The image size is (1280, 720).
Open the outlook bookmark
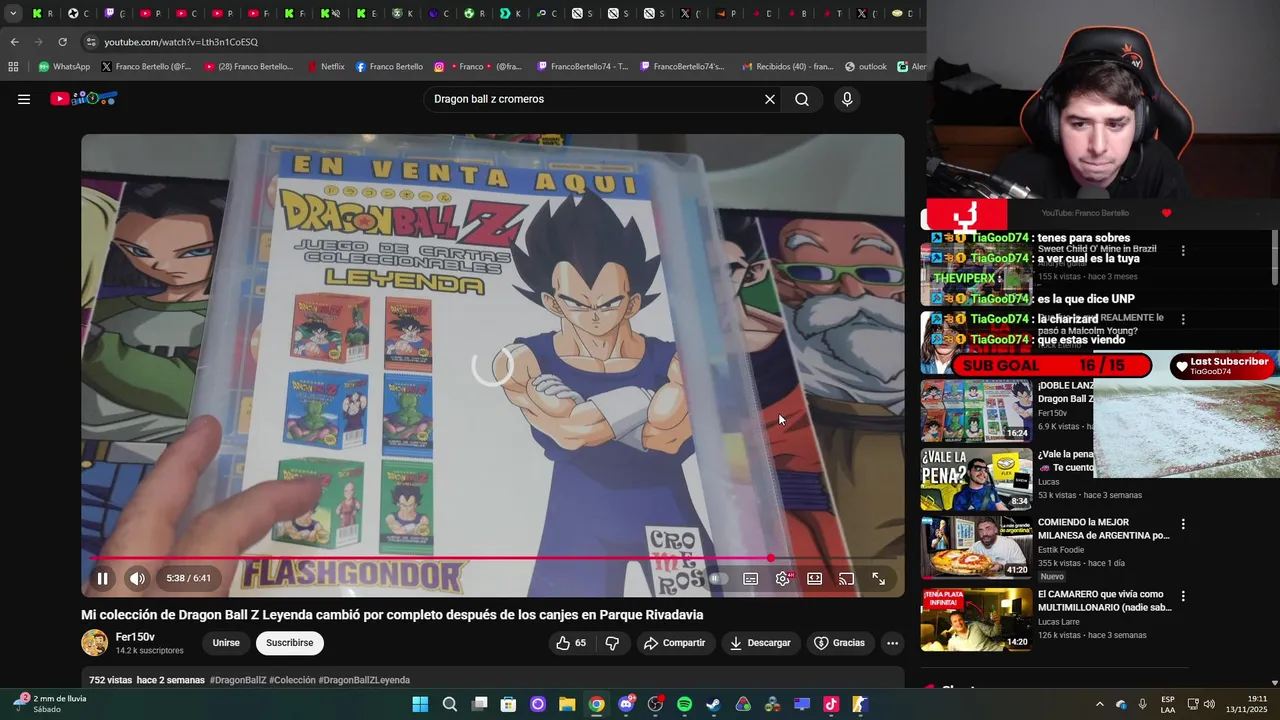866,67
